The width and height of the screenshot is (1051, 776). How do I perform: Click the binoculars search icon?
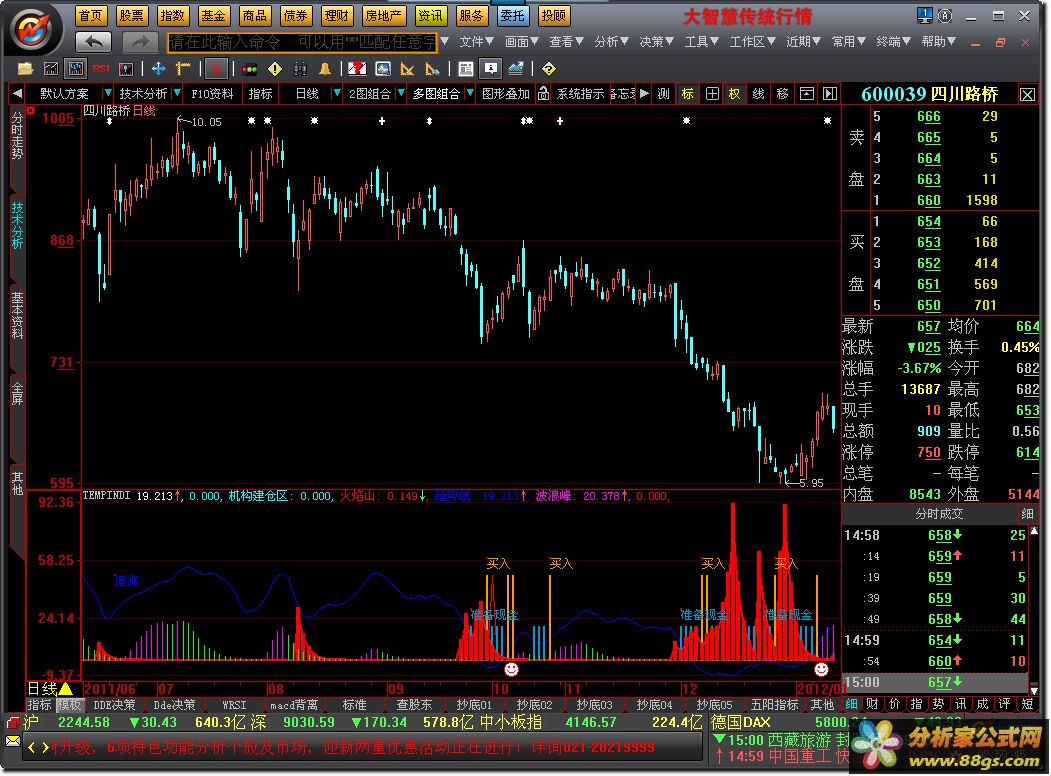tap(300, 69)
